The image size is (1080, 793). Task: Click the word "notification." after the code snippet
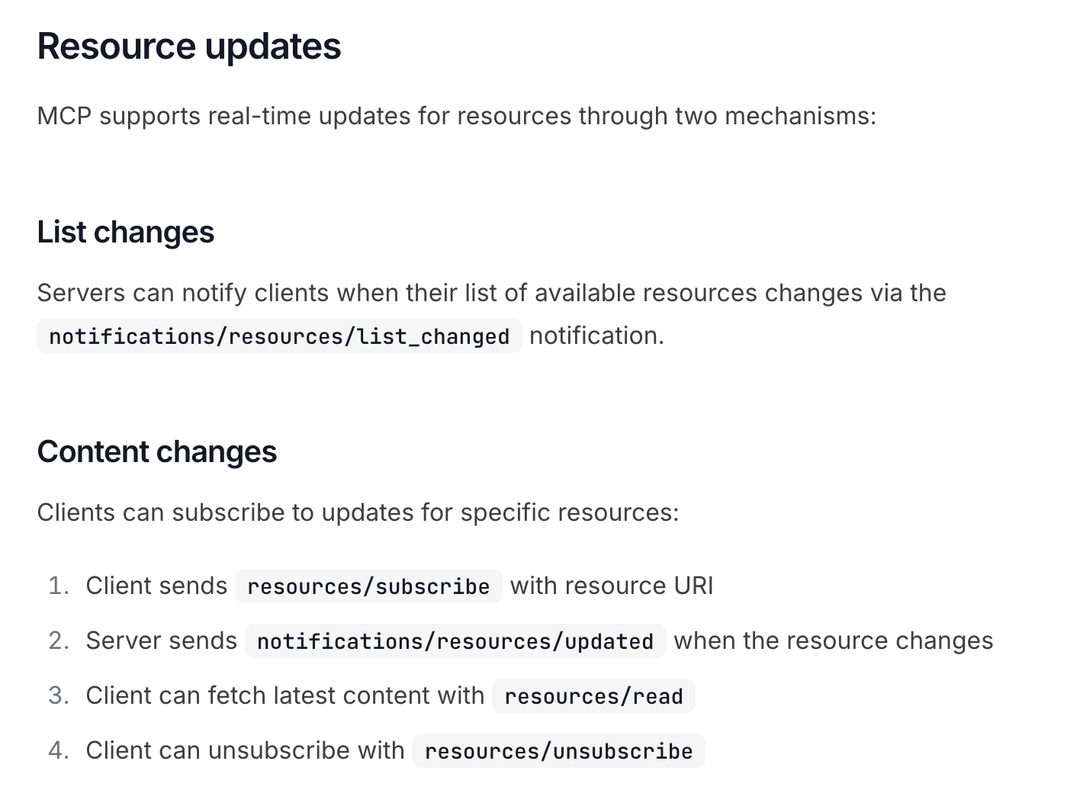(596, 336)
